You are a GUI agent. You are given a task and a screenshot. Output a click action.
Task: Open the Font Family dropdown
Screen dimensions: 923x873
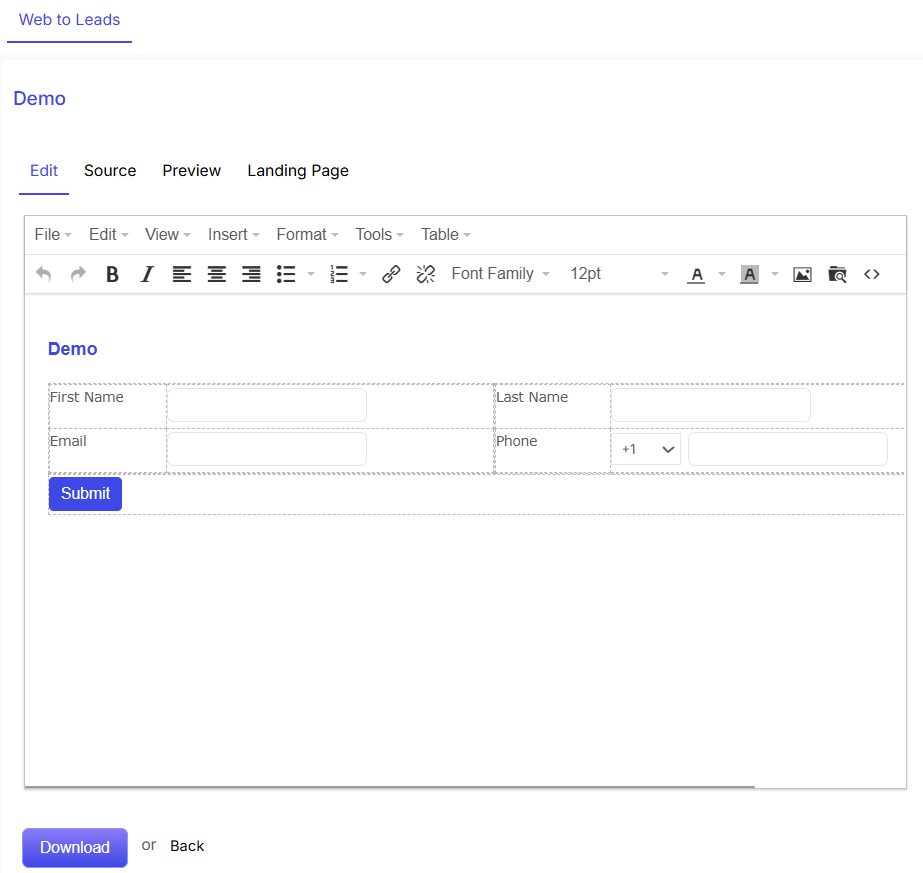(500, 274)
